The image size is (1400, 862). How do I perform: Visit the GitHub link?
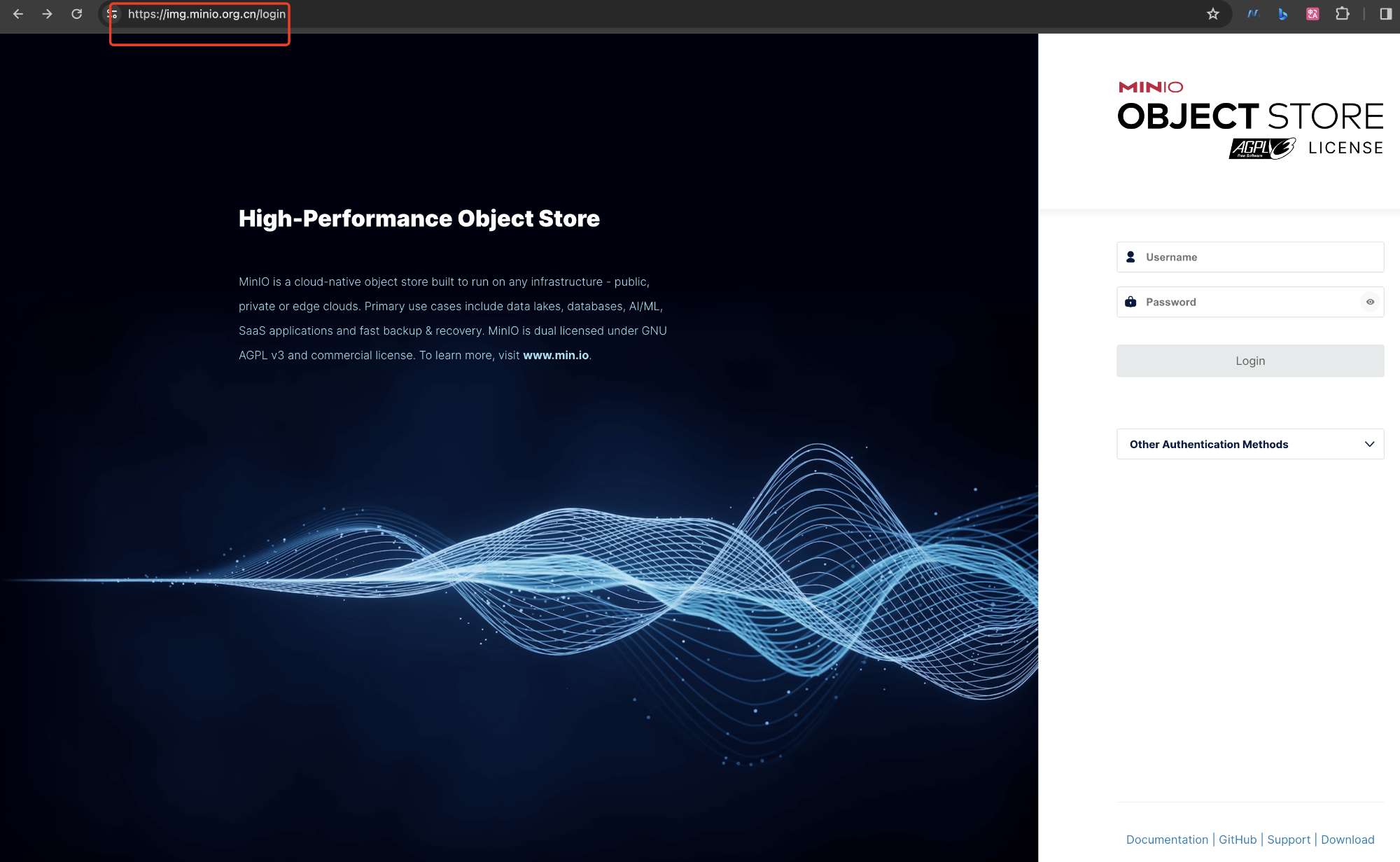(x=1238, y=839)
